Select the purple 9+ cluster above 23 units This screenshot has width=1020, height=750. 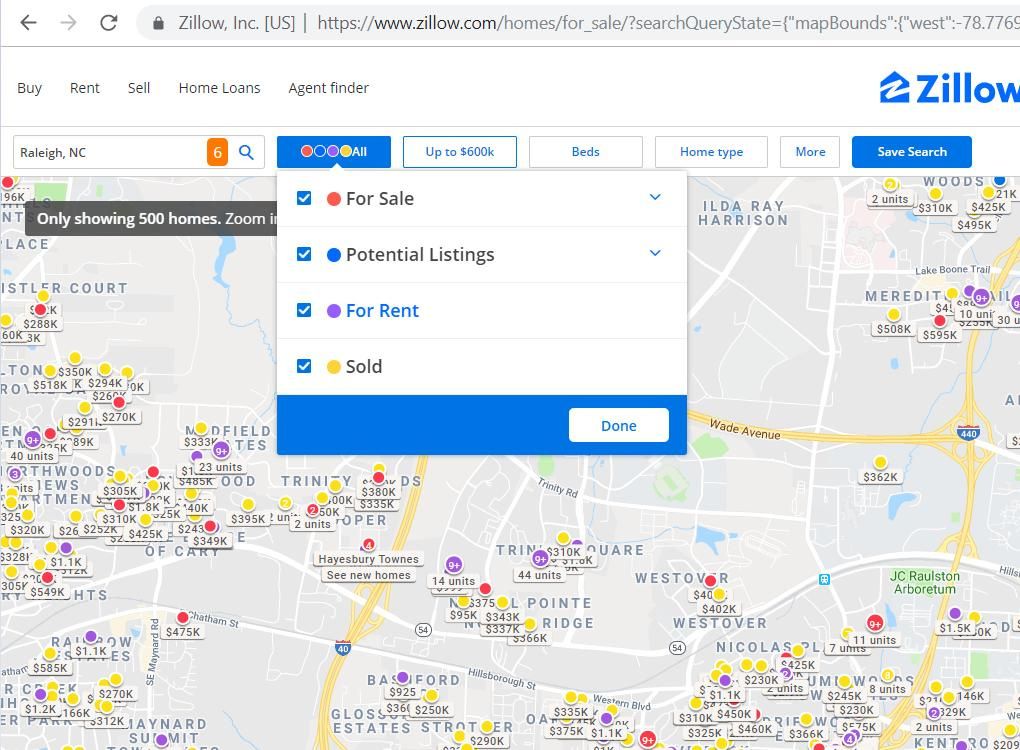[221, 450]
